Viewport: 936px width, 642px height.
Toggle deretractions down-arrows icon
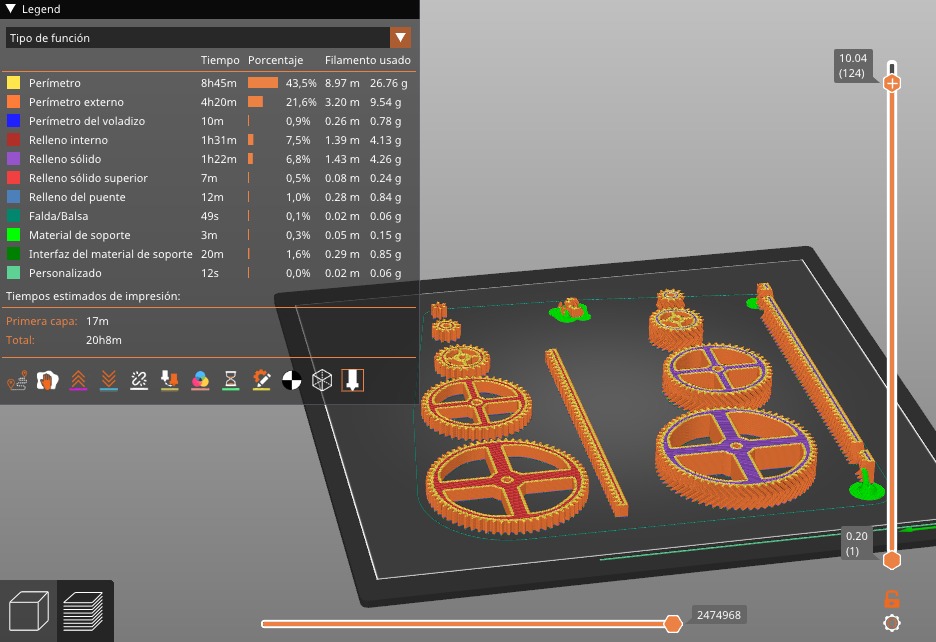tap(108, 380)
